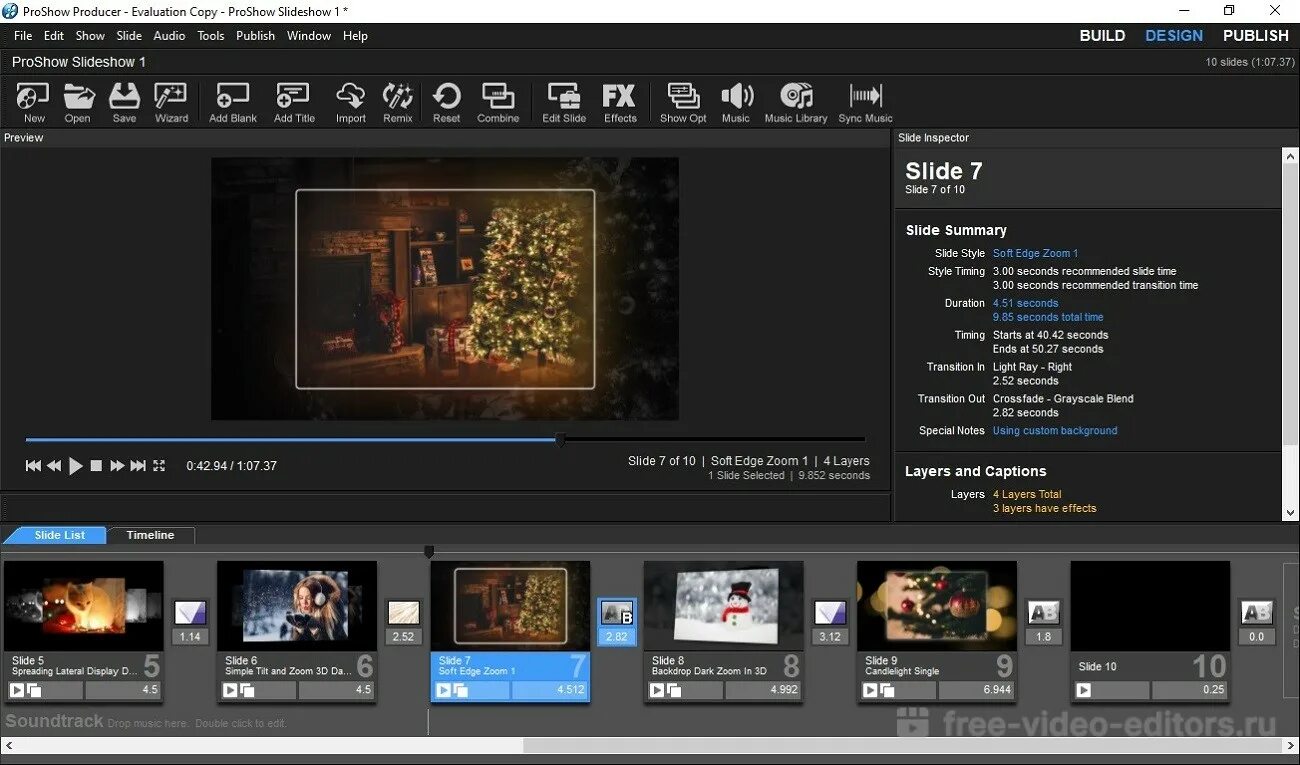Click the Crossfade transition icon after Slide 7
This screenshot has width=1300, height=765.
(617, 612)
